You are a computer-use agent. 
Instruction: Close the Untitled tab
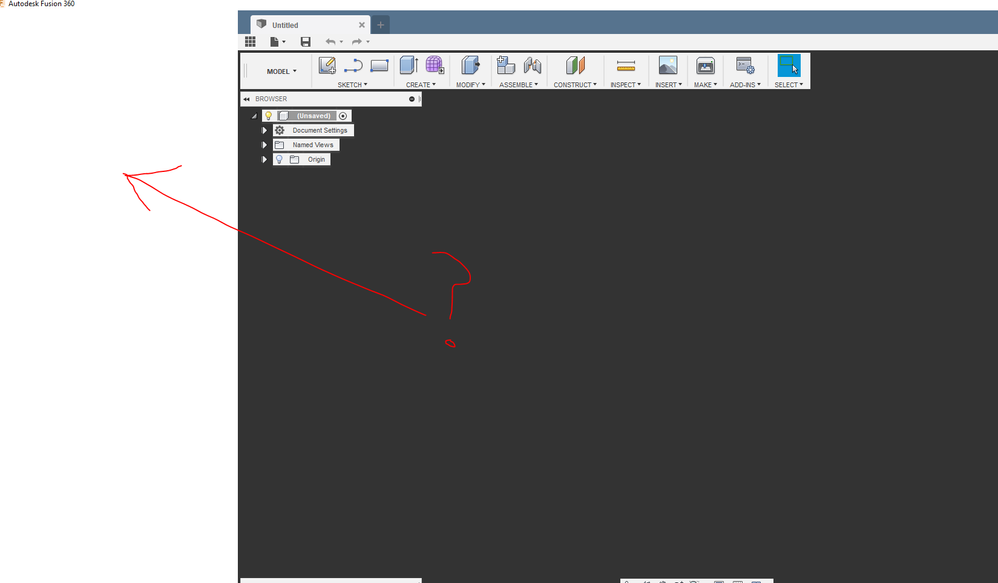(362, 25)
